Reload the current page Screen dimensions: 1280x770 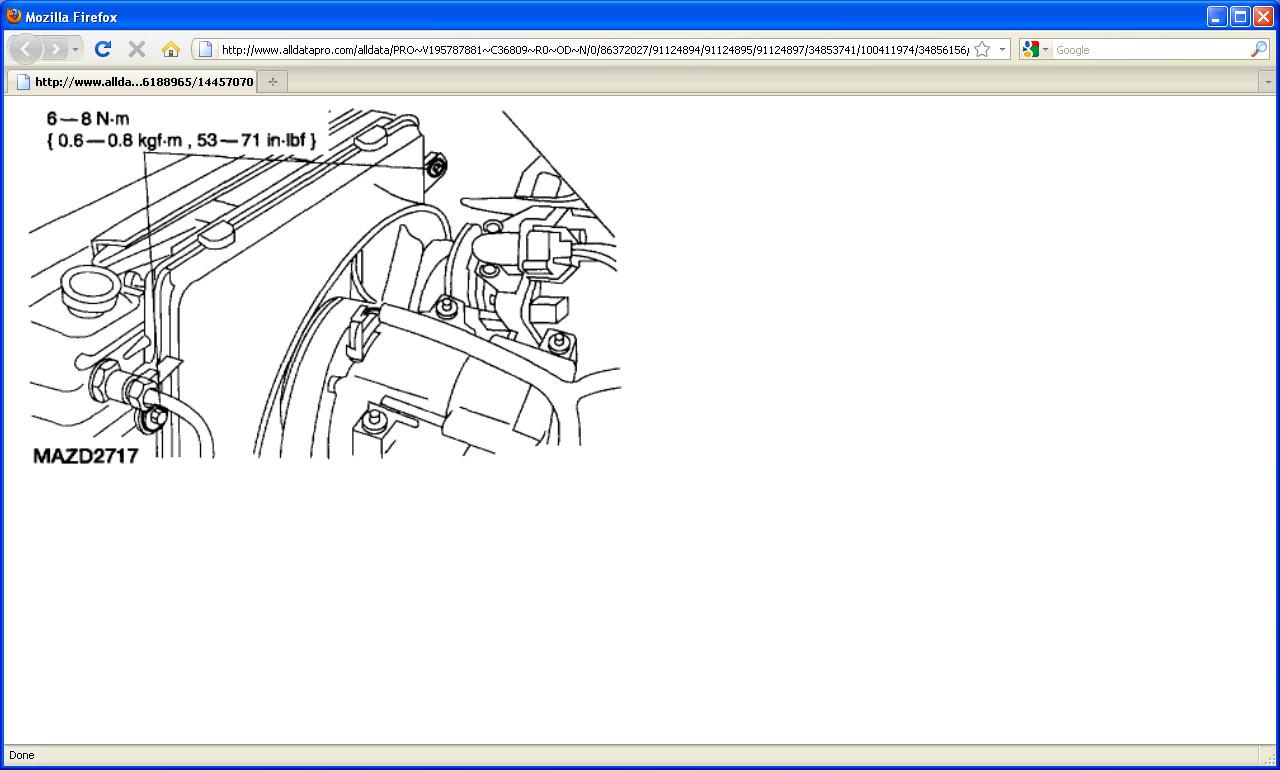pyautogui.click(x=102, y=49)
